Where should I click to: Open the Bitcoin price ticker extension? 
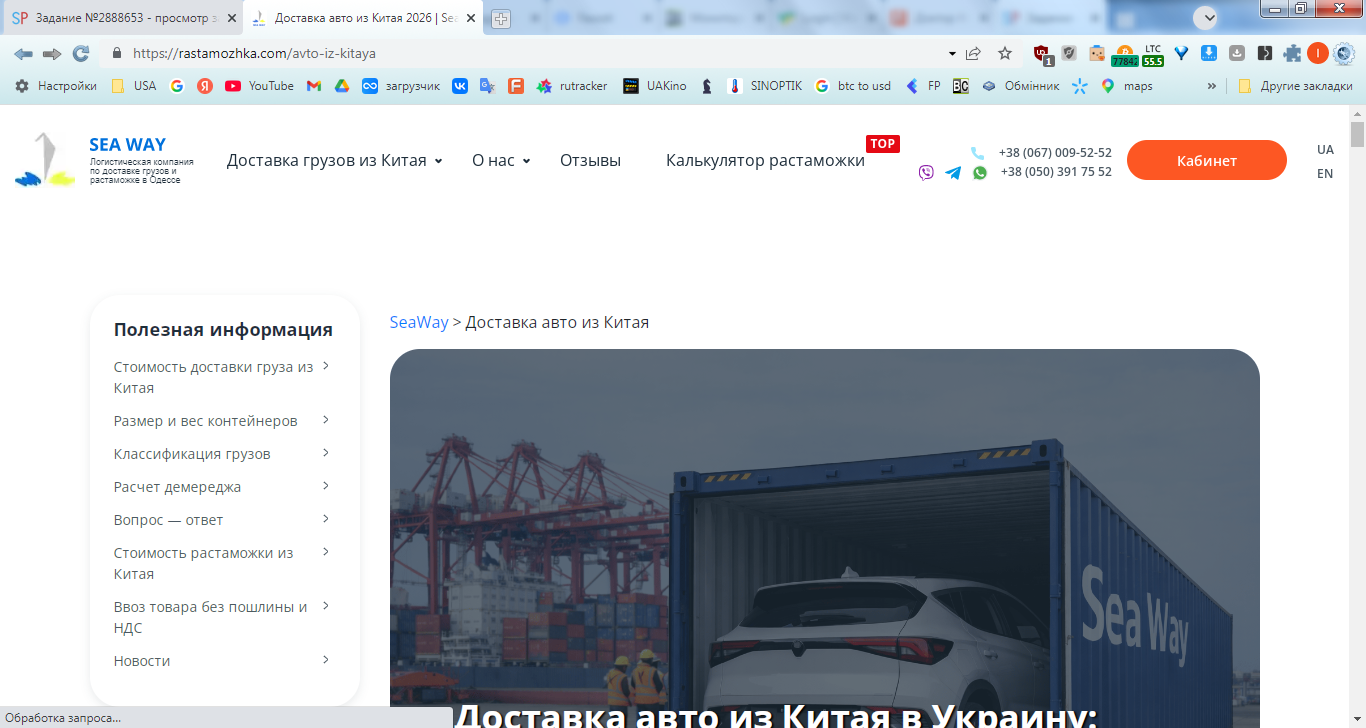pos(1124,55)
